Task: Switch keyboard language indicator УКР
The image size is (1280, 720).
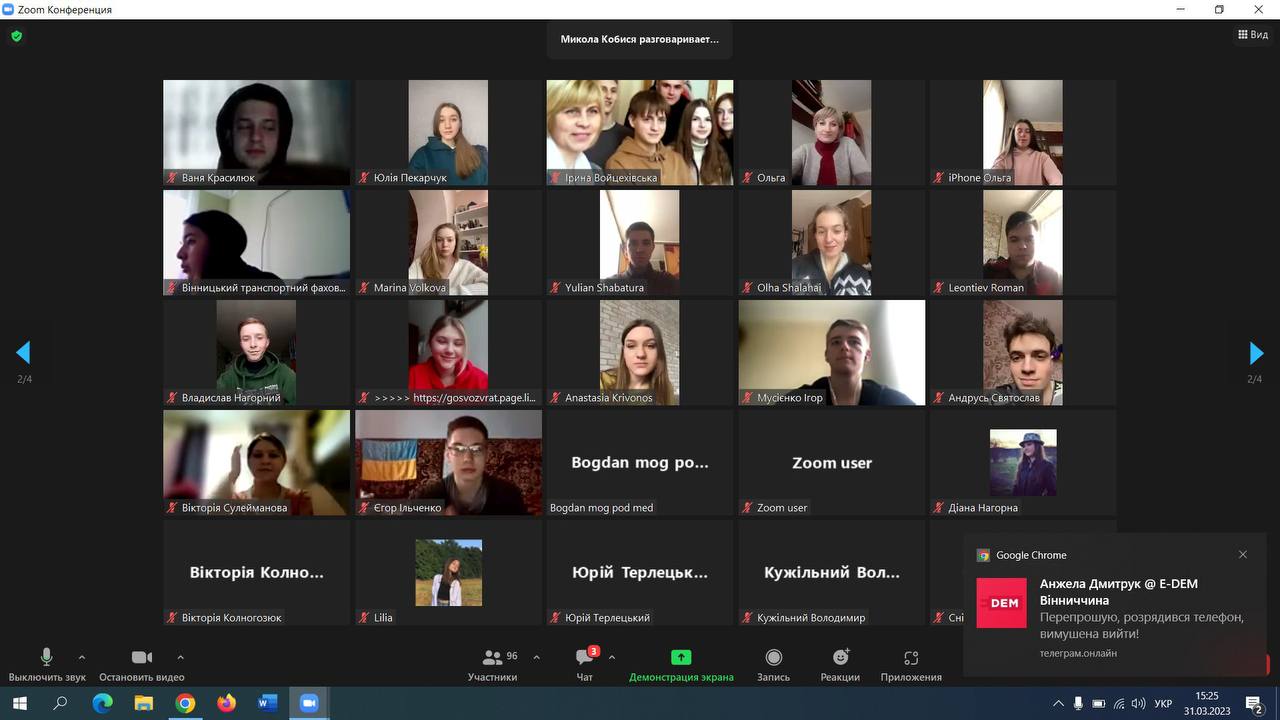Action: pos(1163,704)
